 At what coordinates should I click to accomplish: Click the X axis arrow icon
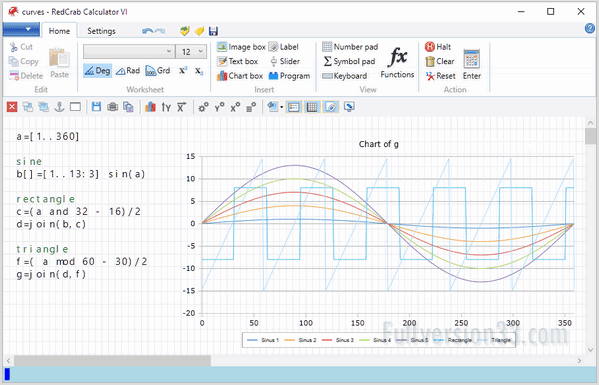181,107
